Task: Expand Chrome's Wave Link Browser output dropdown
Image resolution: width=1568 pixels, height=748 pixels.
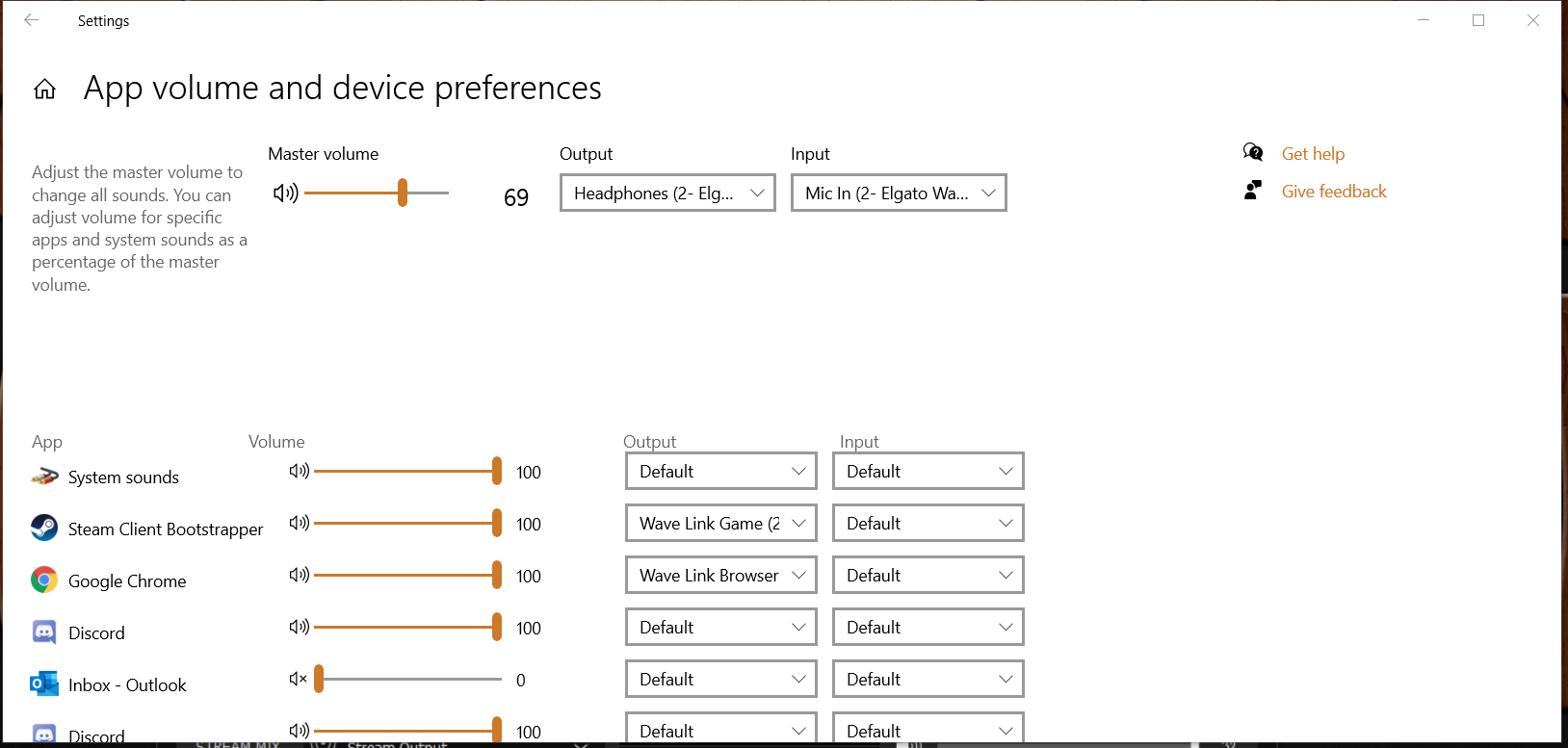Action: point(721,575)
